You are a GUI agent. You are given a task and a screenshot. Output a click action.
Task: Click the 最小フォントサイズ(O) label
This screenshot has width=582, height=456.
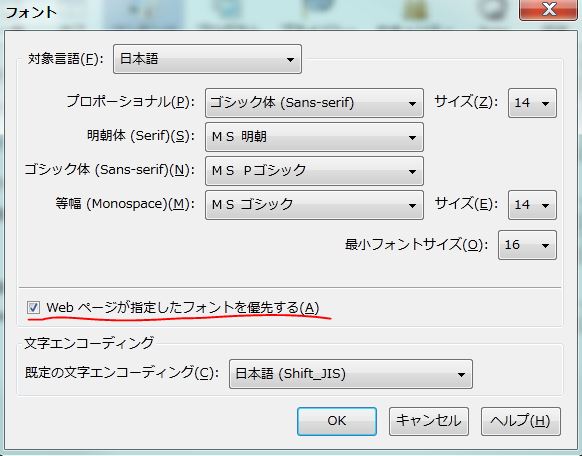(416, 245)
